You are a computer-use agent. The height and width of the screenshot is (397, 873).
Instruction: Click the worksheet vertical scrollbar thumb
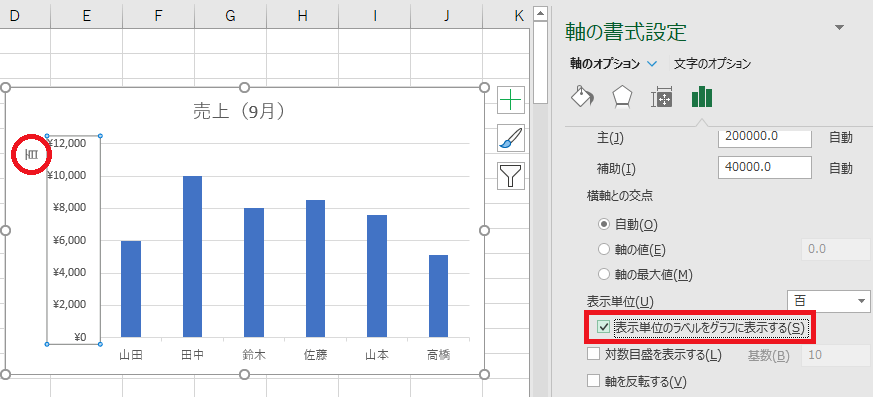click(x=541, y=62)
